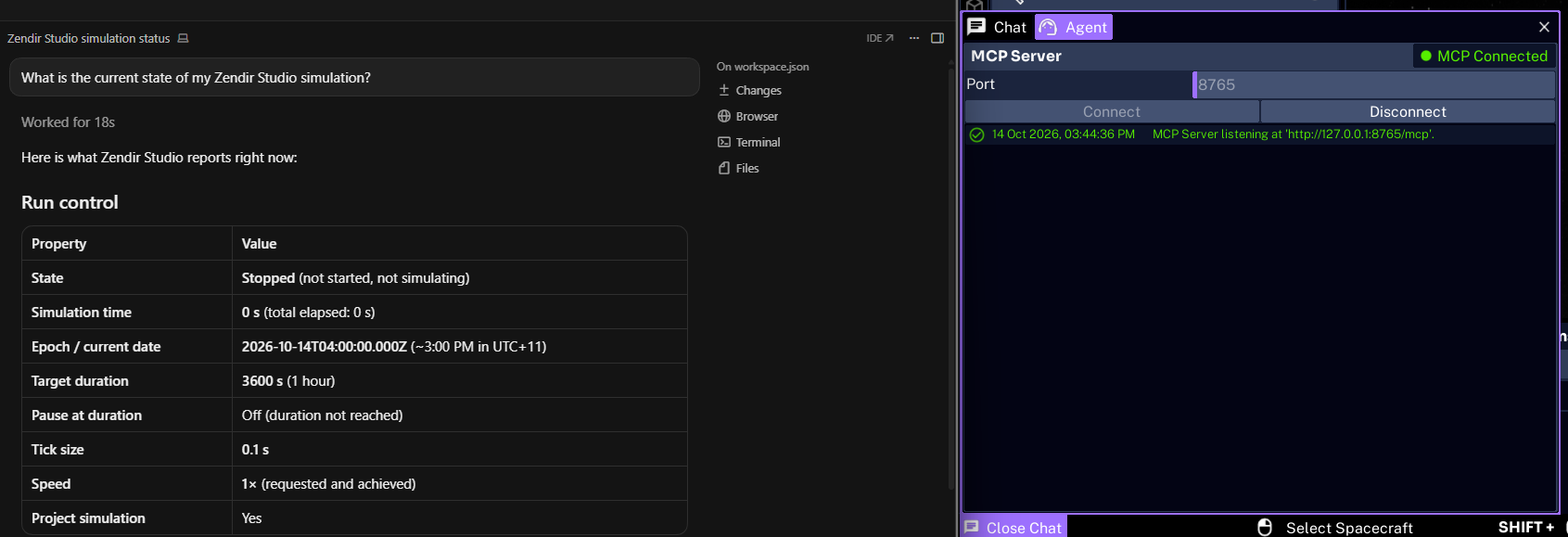This screenshot has height=537, width=1568.
Task: Click the 'On workspace.json' label
Action: pos(762,67)
